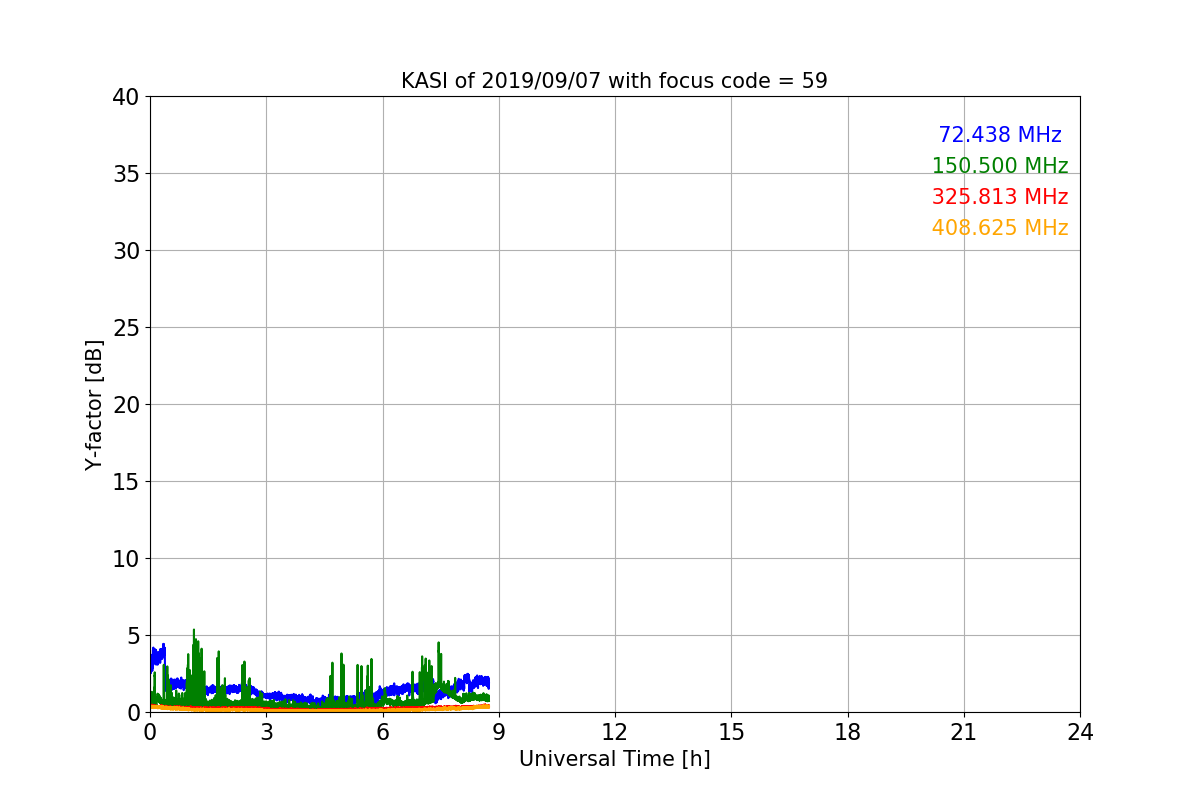This screenshot has height=800, width=1200.
Task: Click x-axis tick label 15
Action: [x=731, y=732]
